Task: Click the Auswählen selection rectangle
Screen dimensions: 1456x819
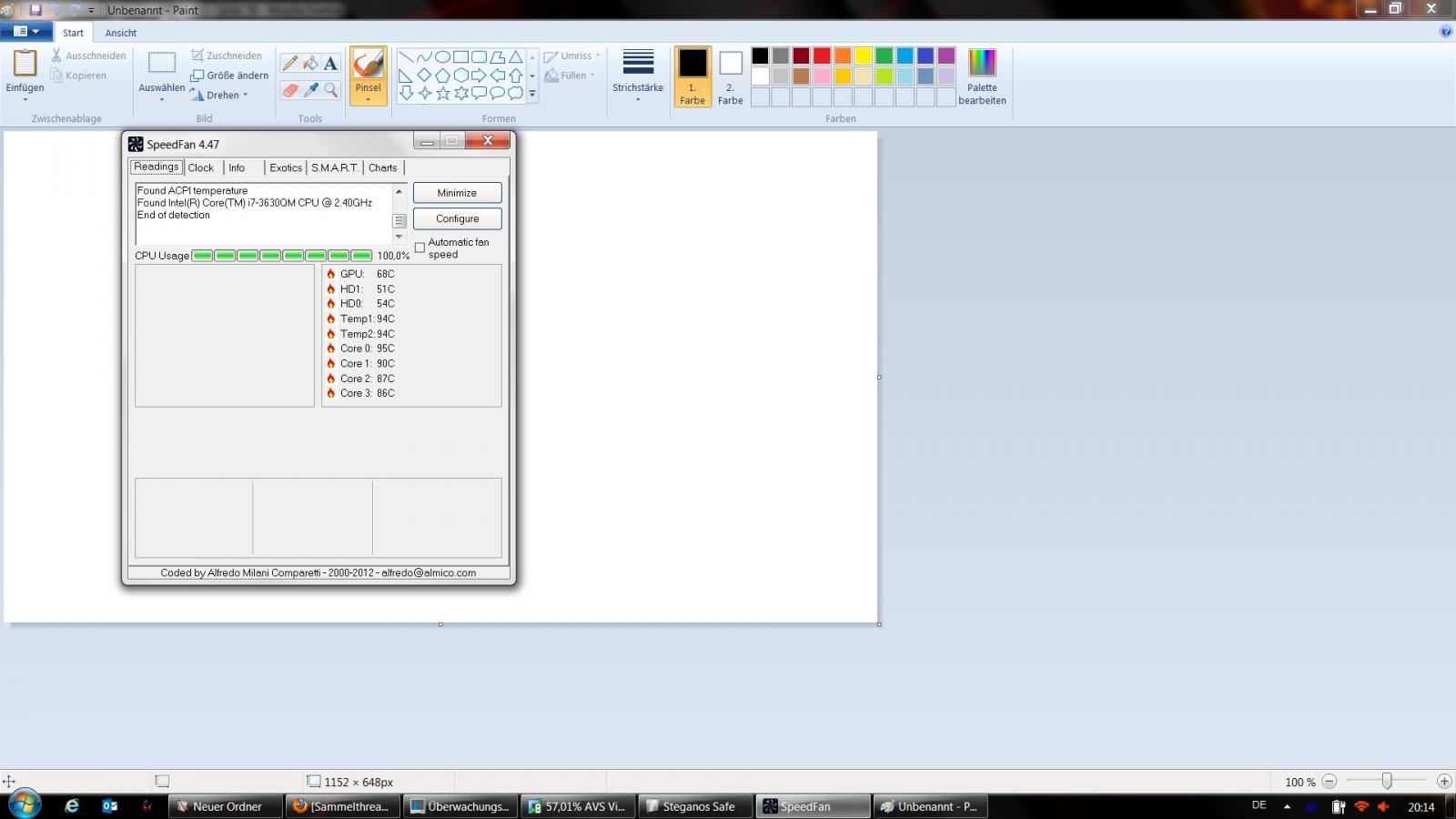Action: coord(162,63)
